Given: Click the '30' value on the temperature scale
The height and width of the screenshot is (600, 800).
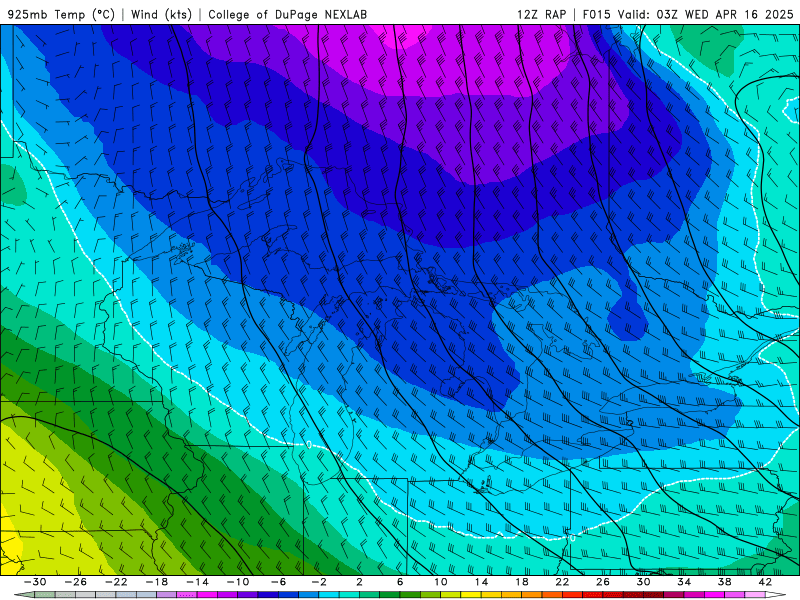Looking at the screenshot, I should 643,582.
